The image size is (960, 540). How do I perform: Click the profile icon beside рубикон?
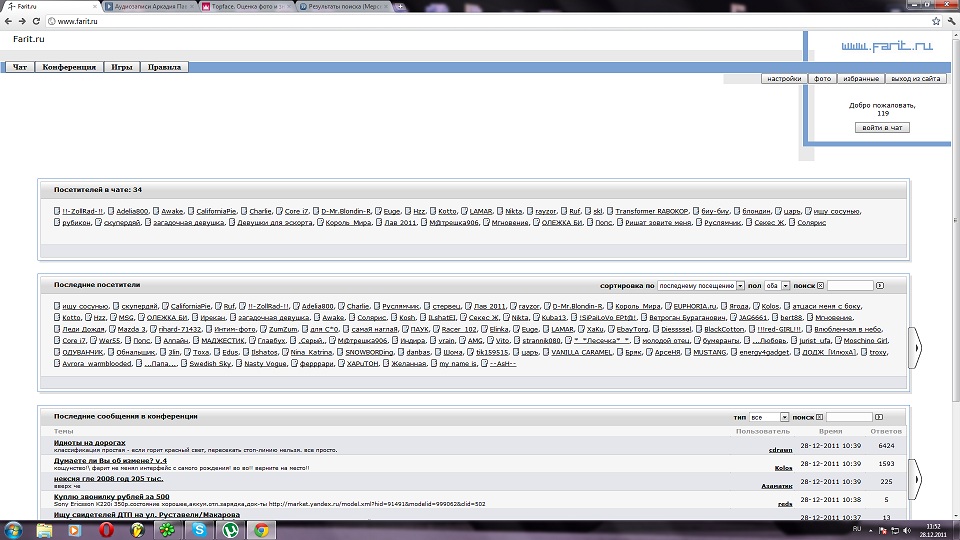pos(57,222)
